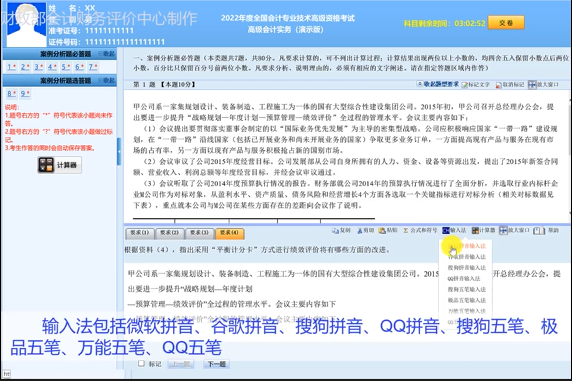The width and height of the screenshot is (572, 381).
Task: Tick the 标记 checkbox to flag this question
Action: [142, 363]
